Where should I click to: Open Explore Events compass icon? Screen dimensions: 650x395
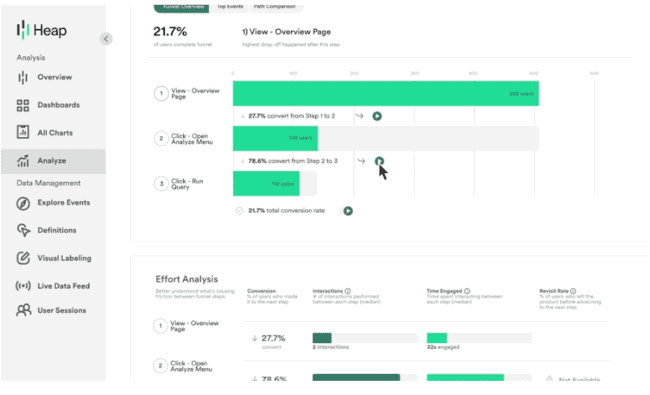pos(23,203)
